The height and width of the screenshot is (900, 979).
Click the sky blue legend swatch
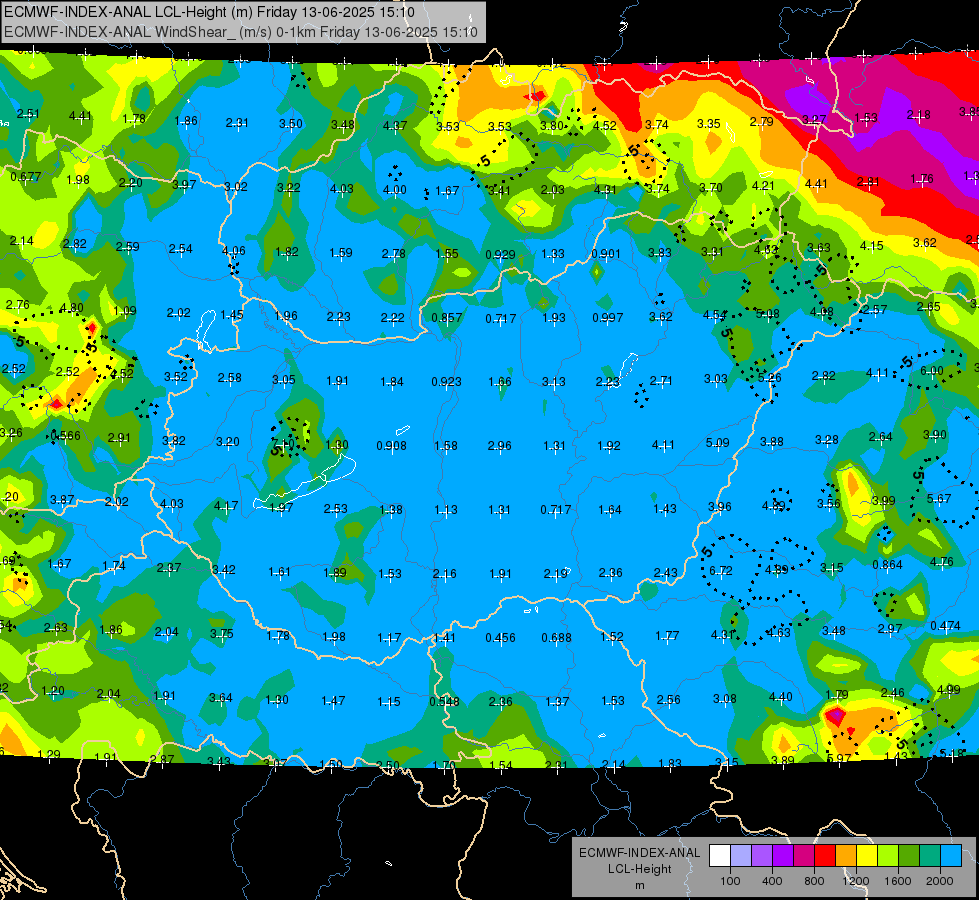click(x=951, y=856)
